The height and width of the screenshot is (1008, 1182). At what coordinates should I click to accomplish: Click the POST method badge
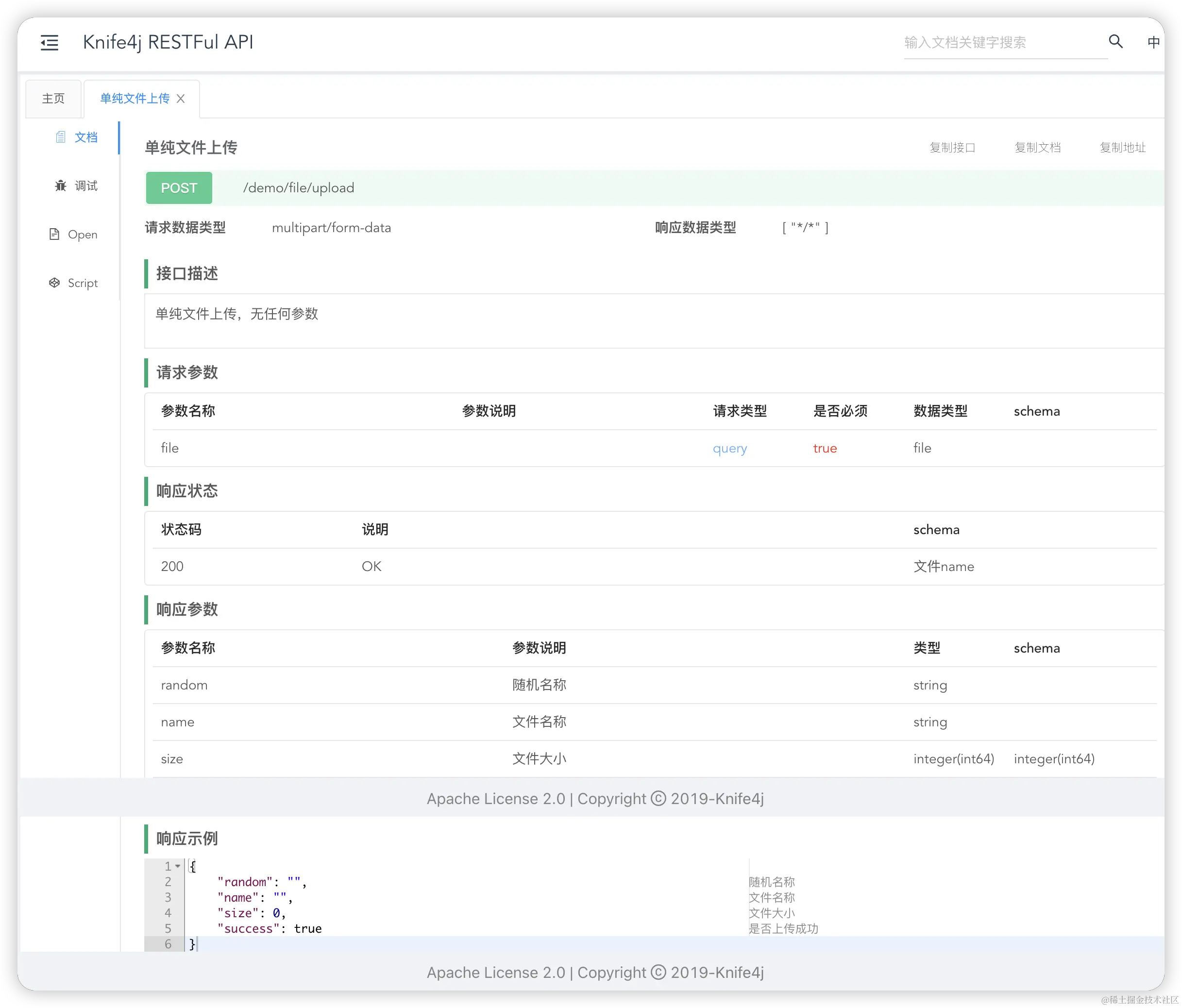click(x=179, y=188)
